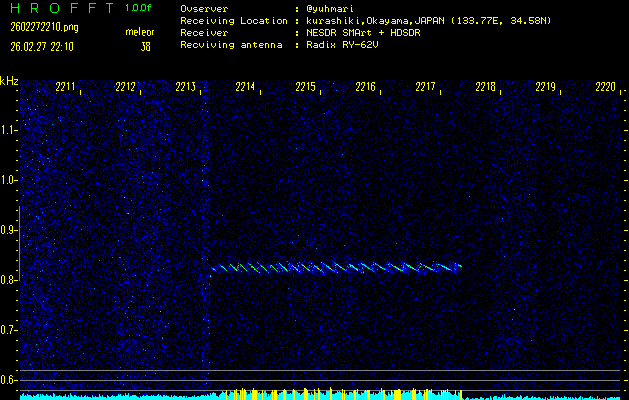Click time marker 2213
Viewport: 629px width, 400px height.
[x=185, y=87]
